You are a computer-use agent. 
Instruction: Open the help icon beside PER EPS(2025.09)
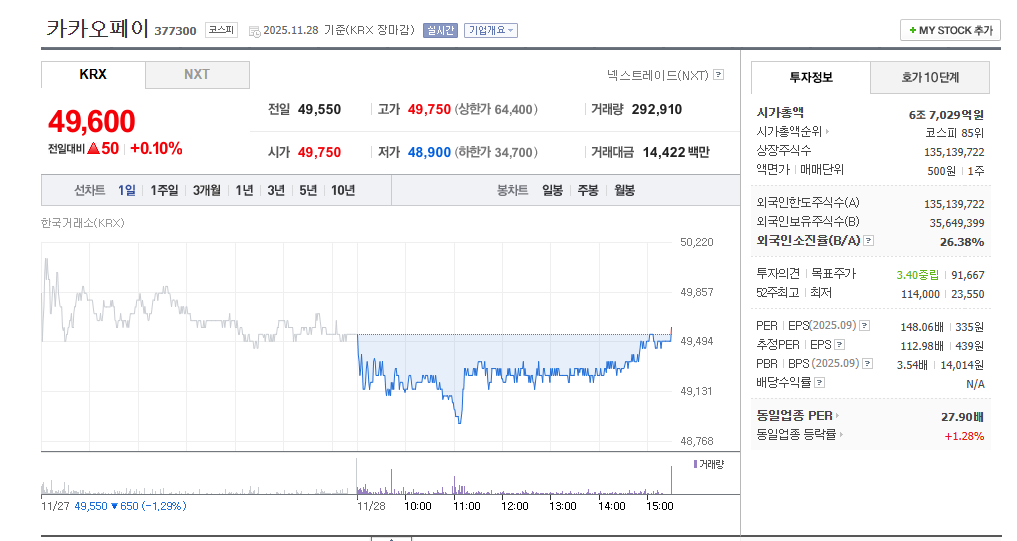pyautogui.click(x=865, y=326)
